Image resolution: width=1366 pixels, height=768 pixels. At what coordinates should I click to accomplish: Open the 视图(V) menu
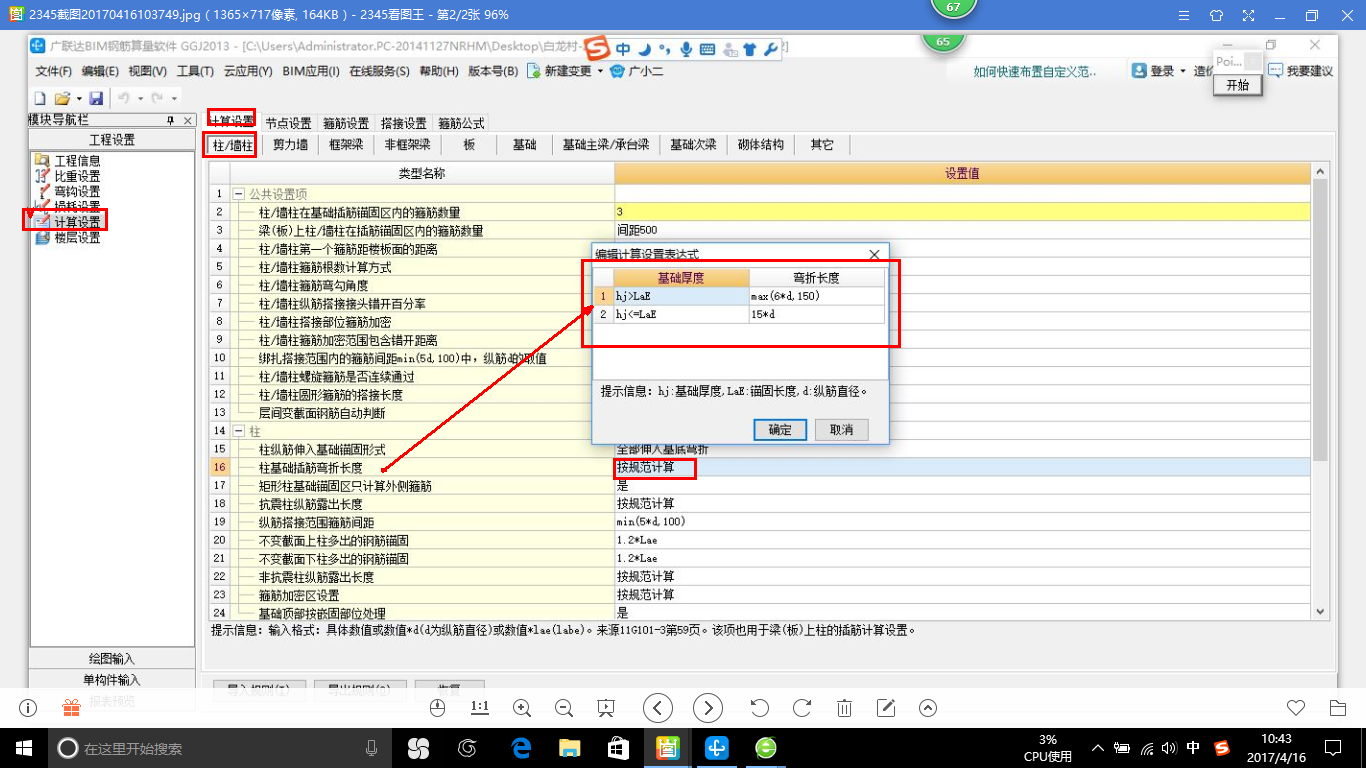click(148, 71)
